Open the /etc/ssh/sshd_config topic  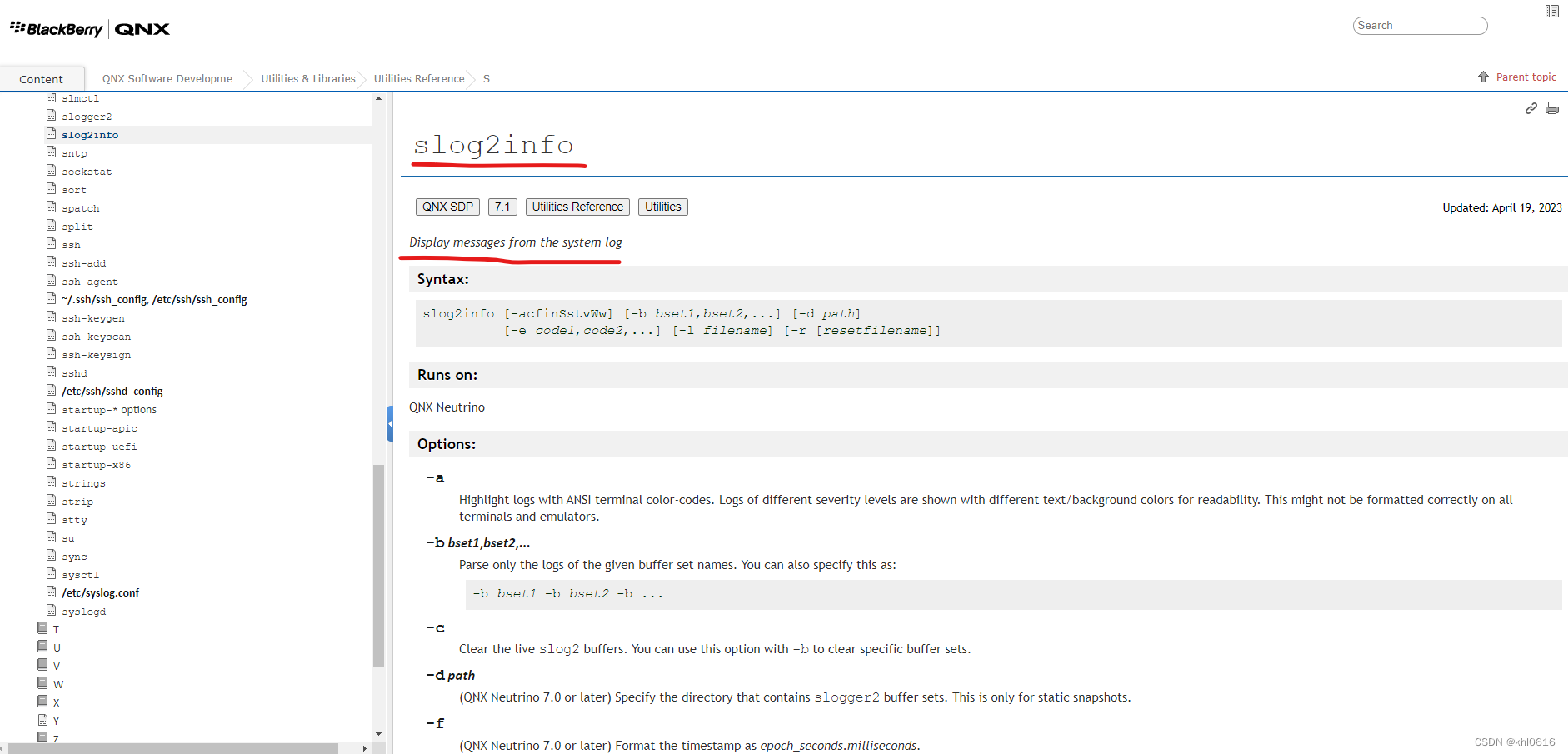(x=112, y=391)
